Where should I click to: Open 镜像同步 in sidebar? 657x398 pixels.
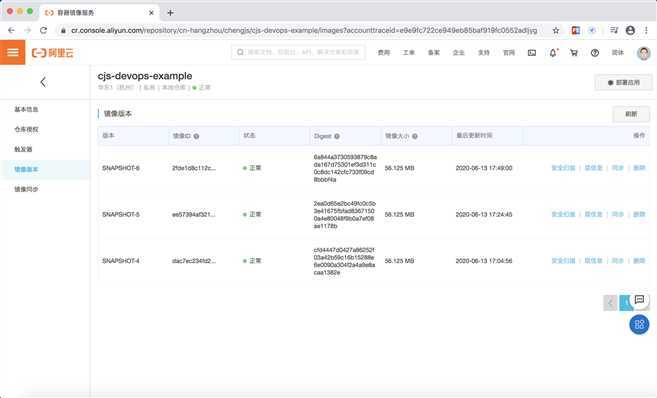click(x=26, y=189)
